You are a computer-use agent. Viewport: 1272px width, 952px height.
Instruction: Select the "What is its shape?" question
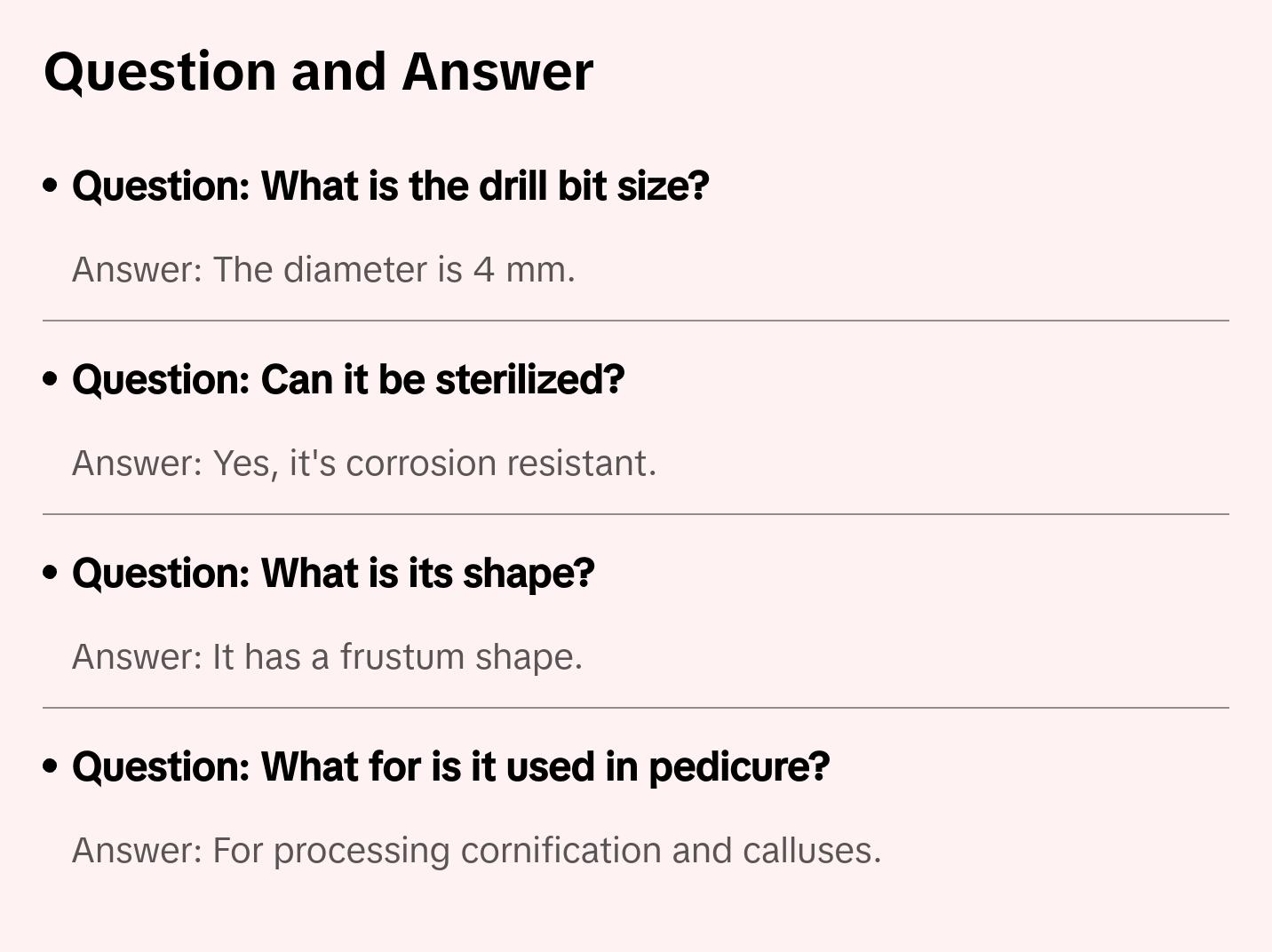pos(333,573)
